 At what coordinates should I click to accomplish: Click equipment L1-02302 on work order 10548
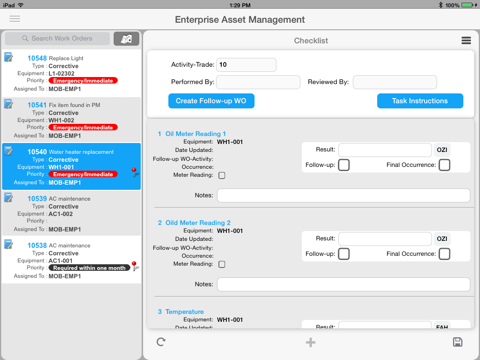(x=61, y=73)
